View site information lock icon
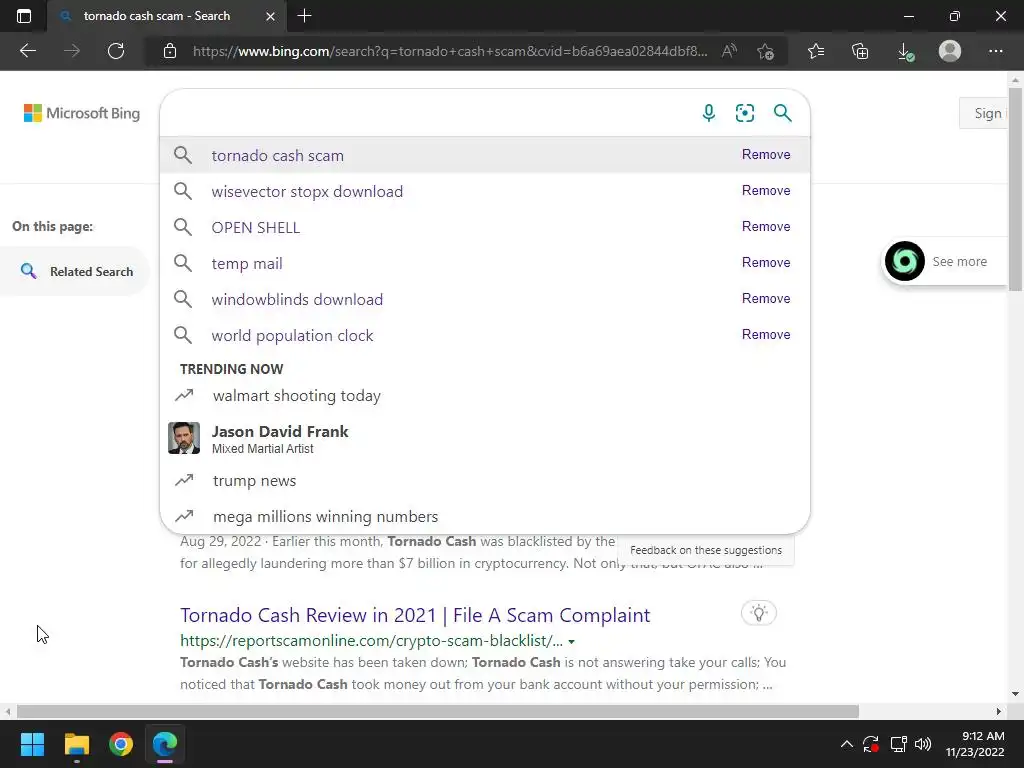1024x768 pixels. click(170, 51)
